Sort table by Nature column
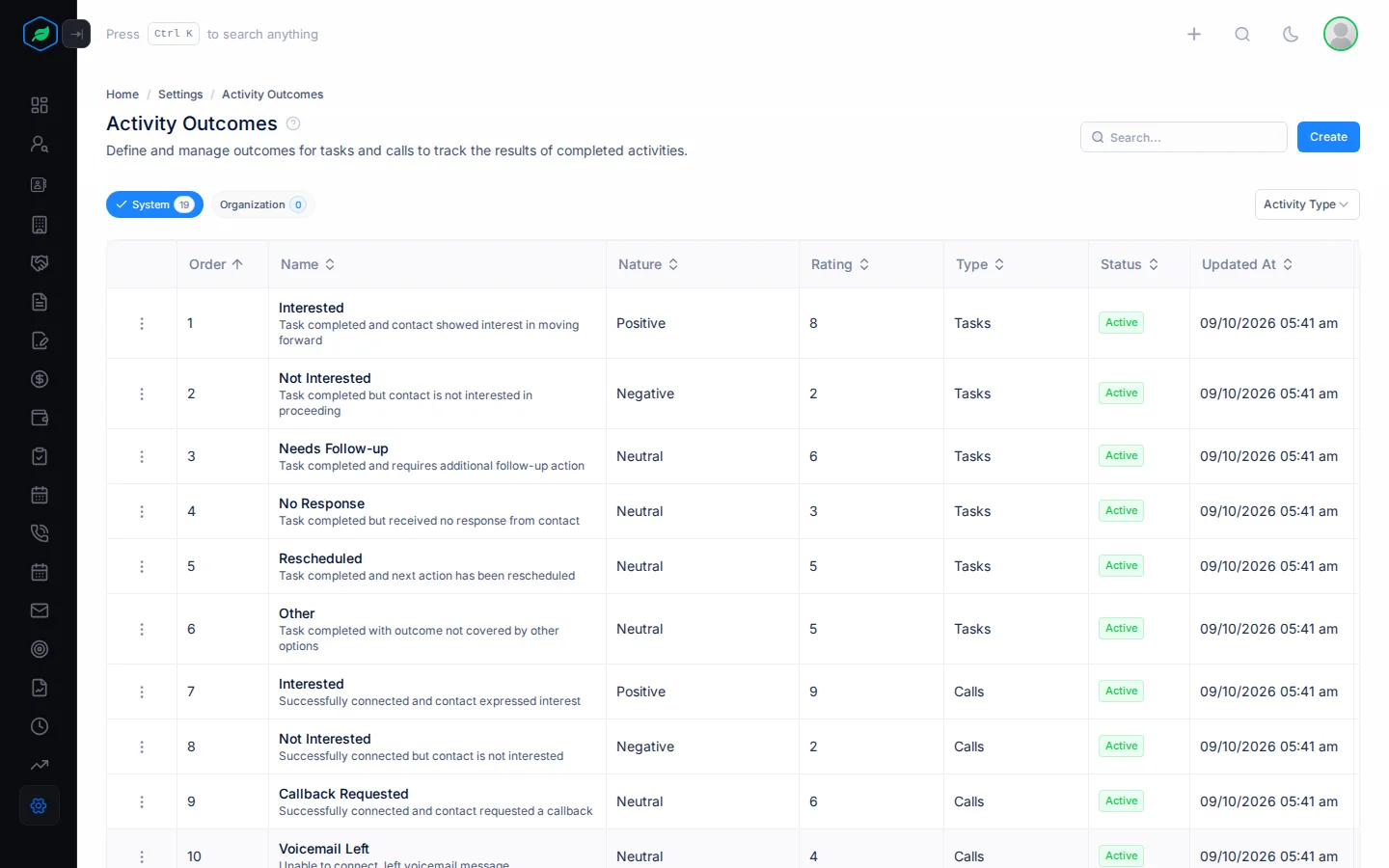 click(648, 264)
